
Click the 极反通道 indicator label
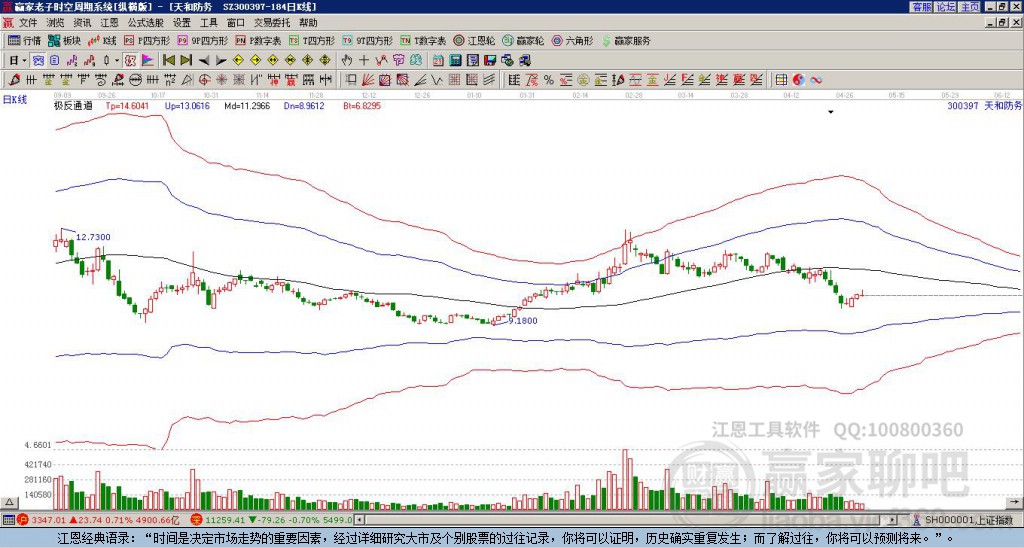(x=73, y=105)
